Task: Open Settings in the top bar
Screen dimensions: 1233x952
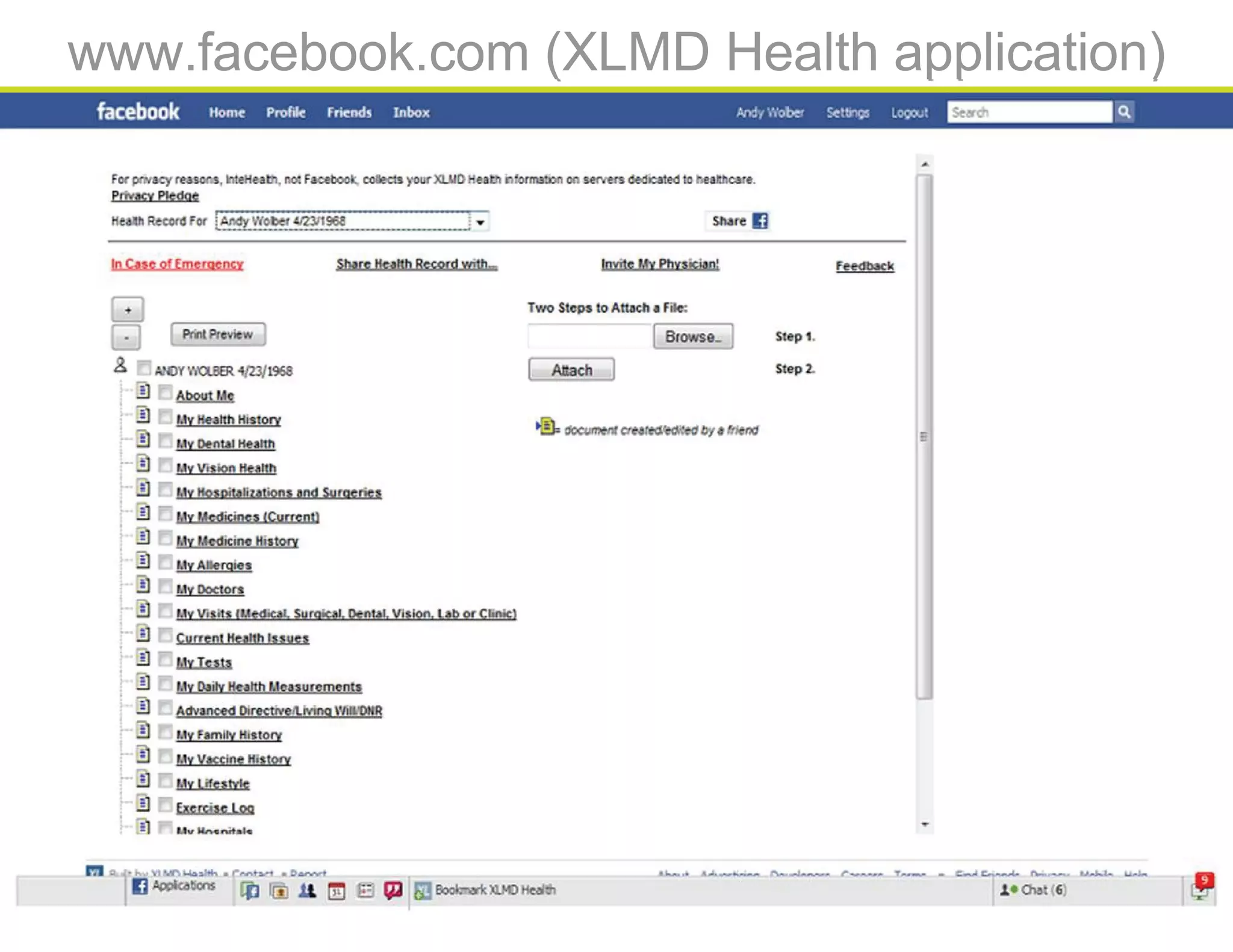Action: coord(848,113)
